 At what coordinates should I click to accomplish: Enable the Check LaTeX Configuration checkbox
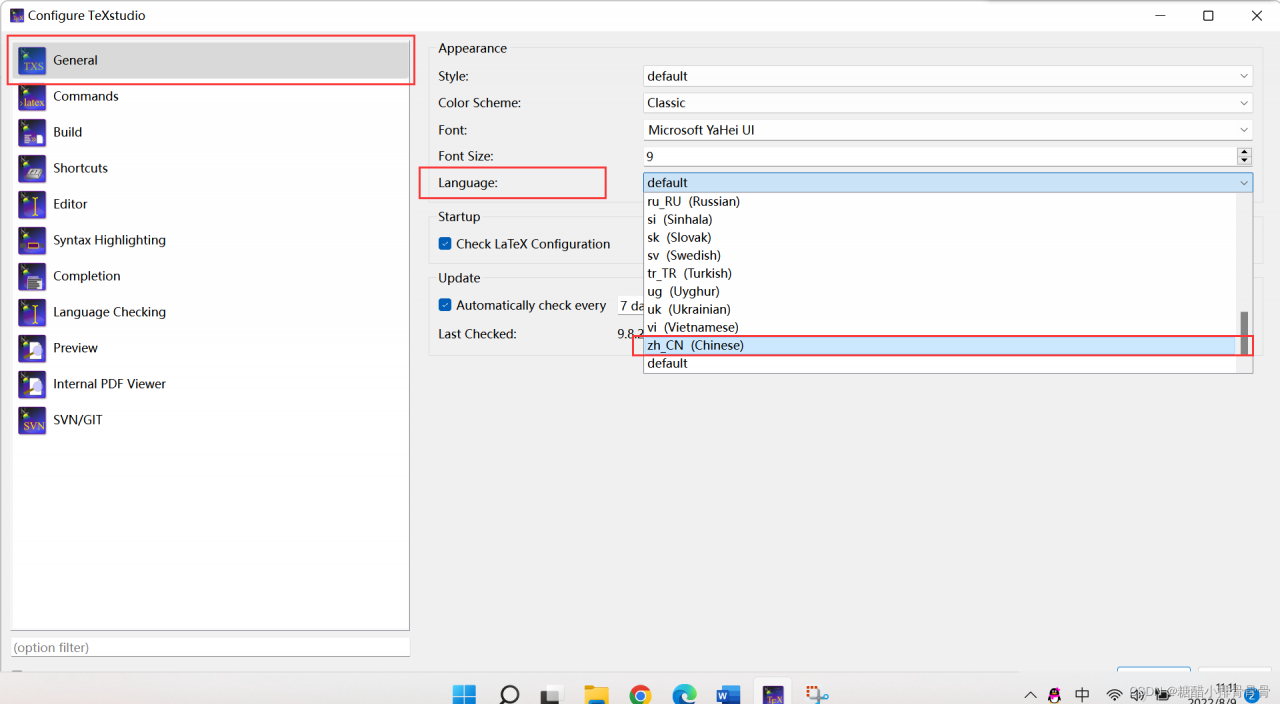point(445,244)
